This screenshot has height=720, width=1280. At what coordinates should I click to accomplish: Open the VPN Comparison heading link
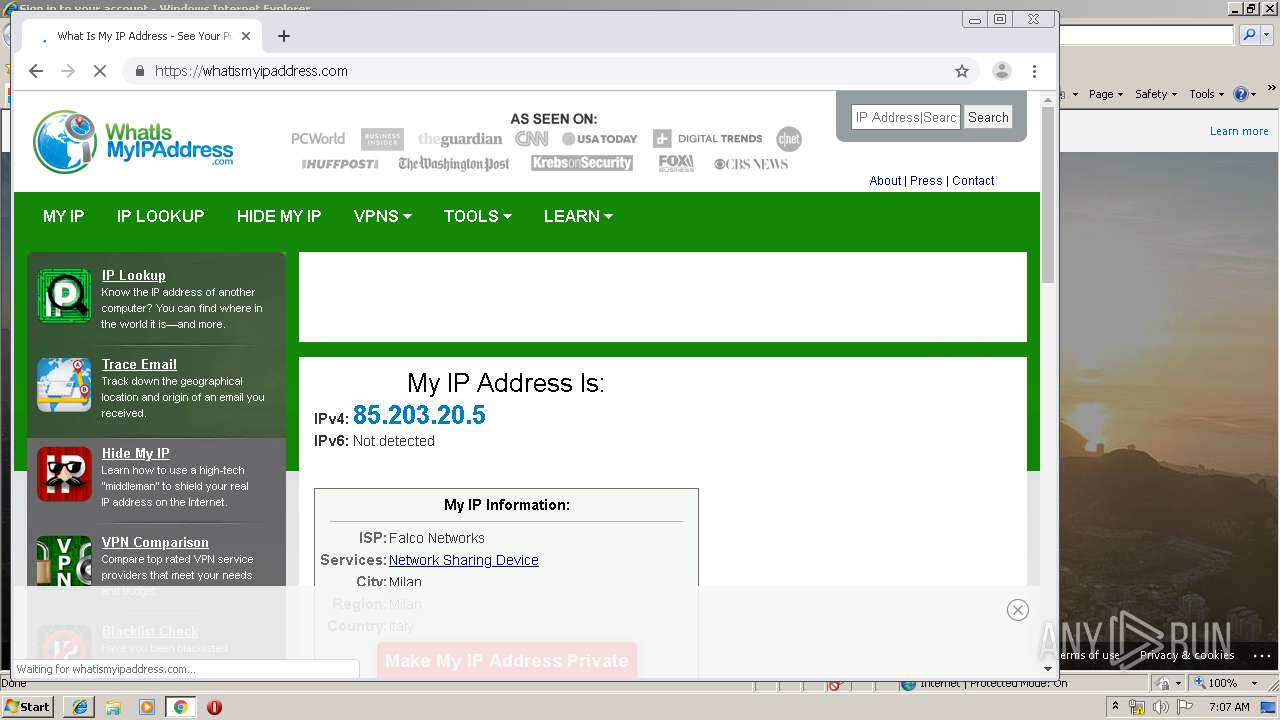155,542
